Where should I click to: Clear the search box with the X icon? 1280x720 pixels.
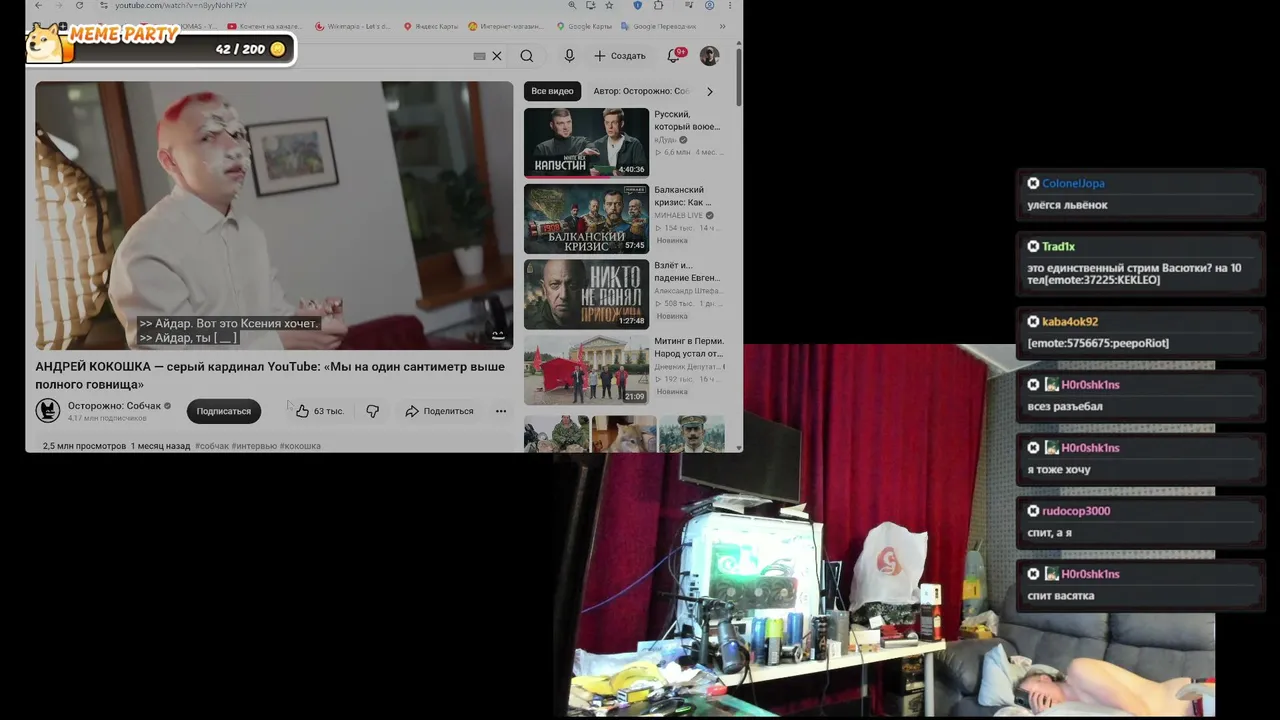(497, 56)
